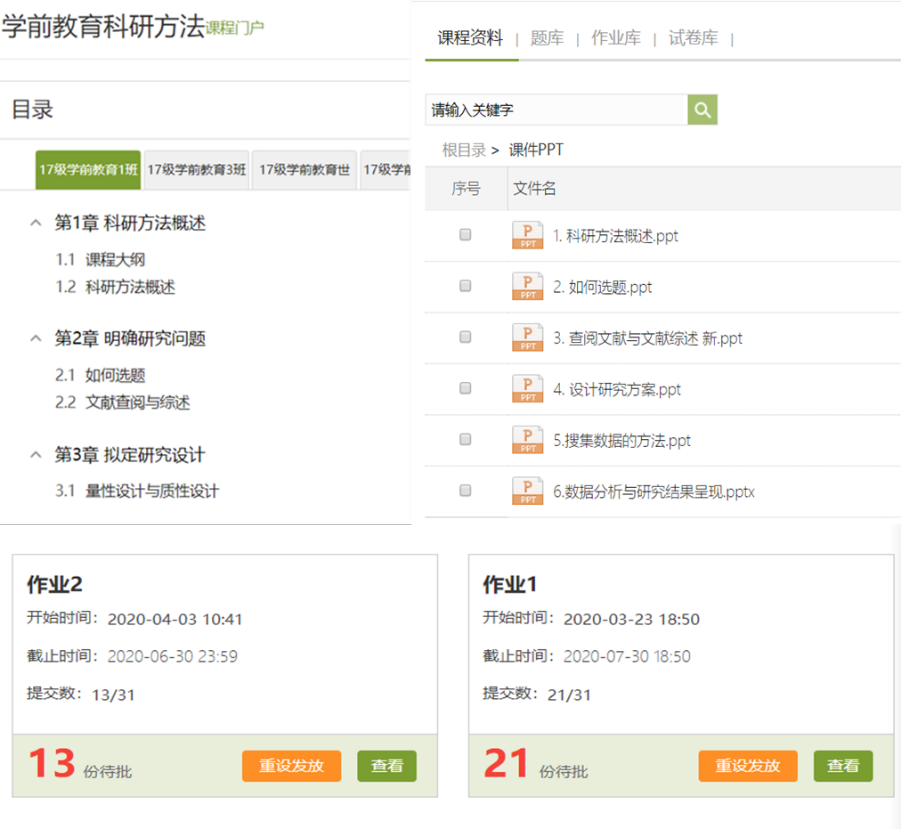This screenshot has height=829, width=901.
Task: Open section 2.2 文献查阅与综述
Action: pyautogui.click(x=137, y=403)
